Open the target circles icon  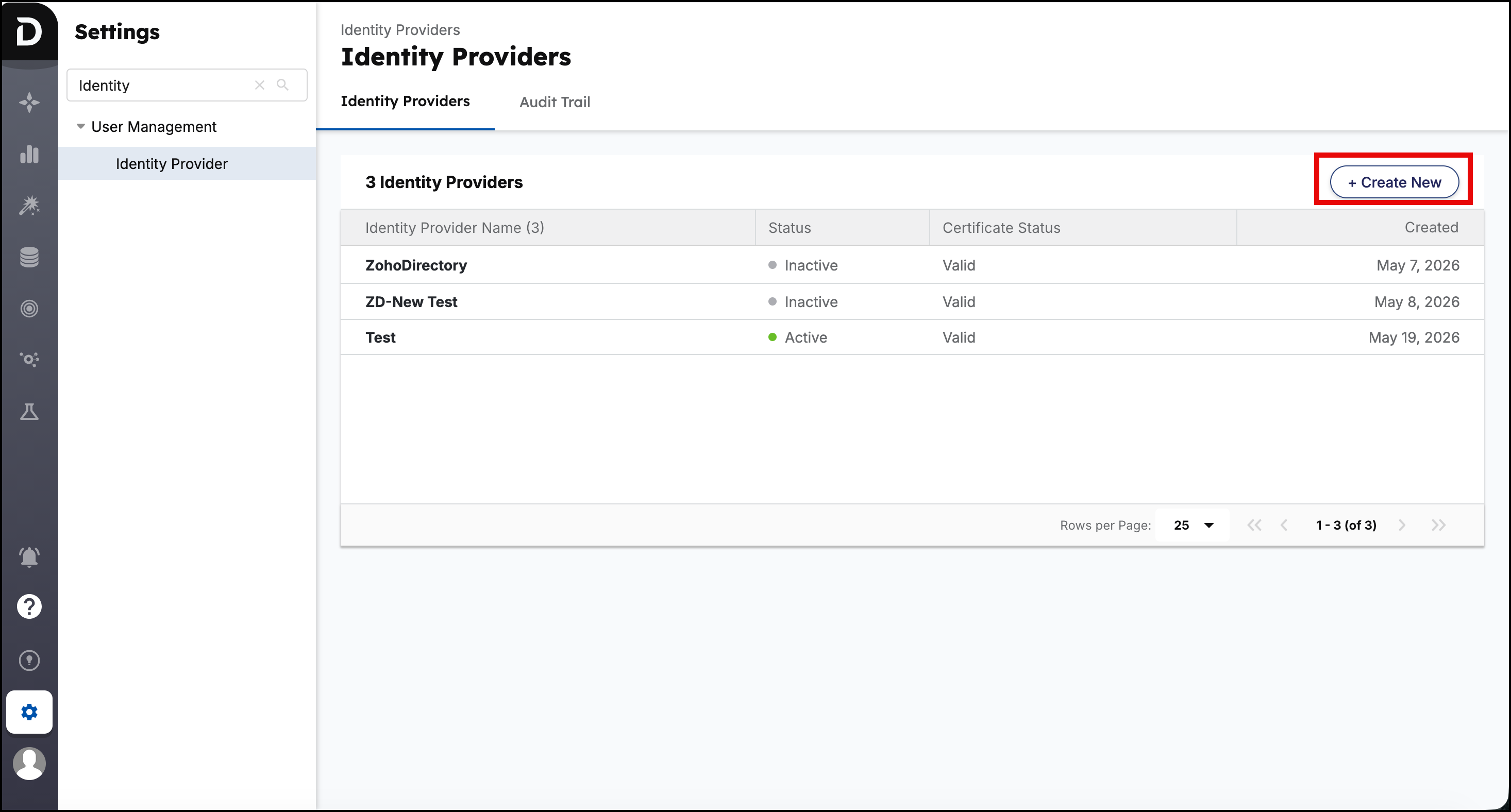click(29, 309)
